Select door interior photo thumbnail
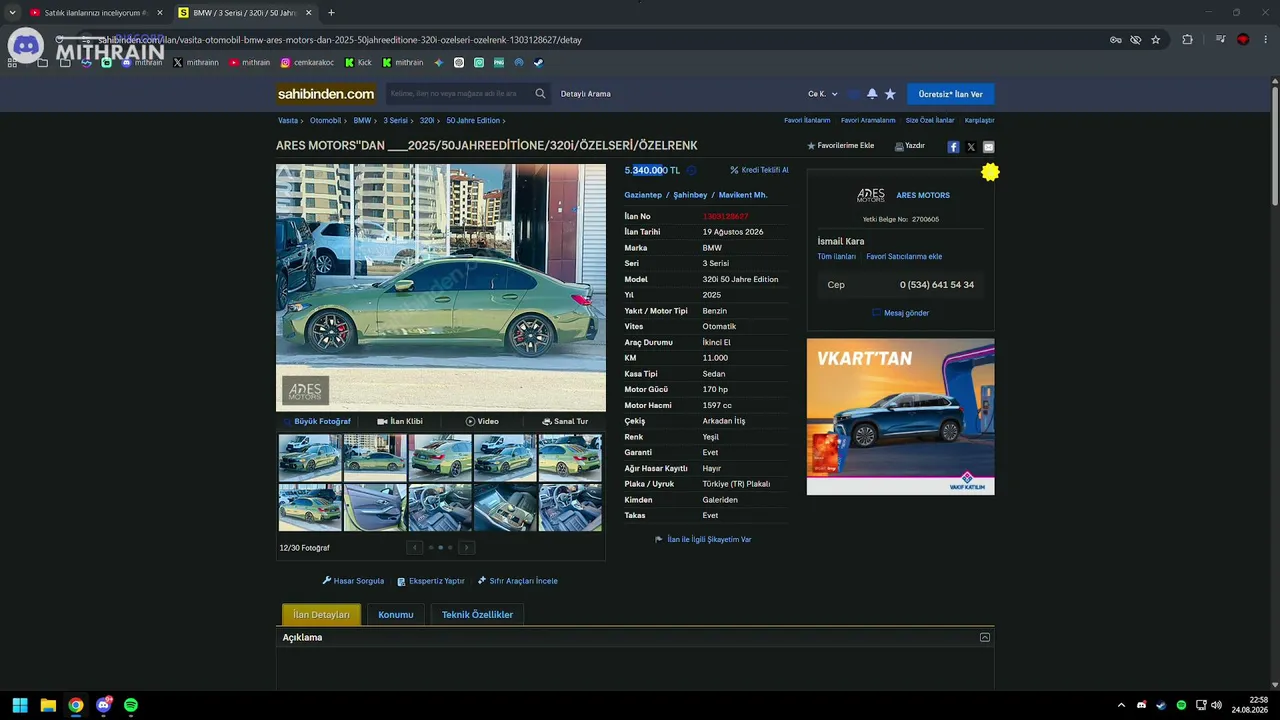1280x720 pixels. [375, 507]
